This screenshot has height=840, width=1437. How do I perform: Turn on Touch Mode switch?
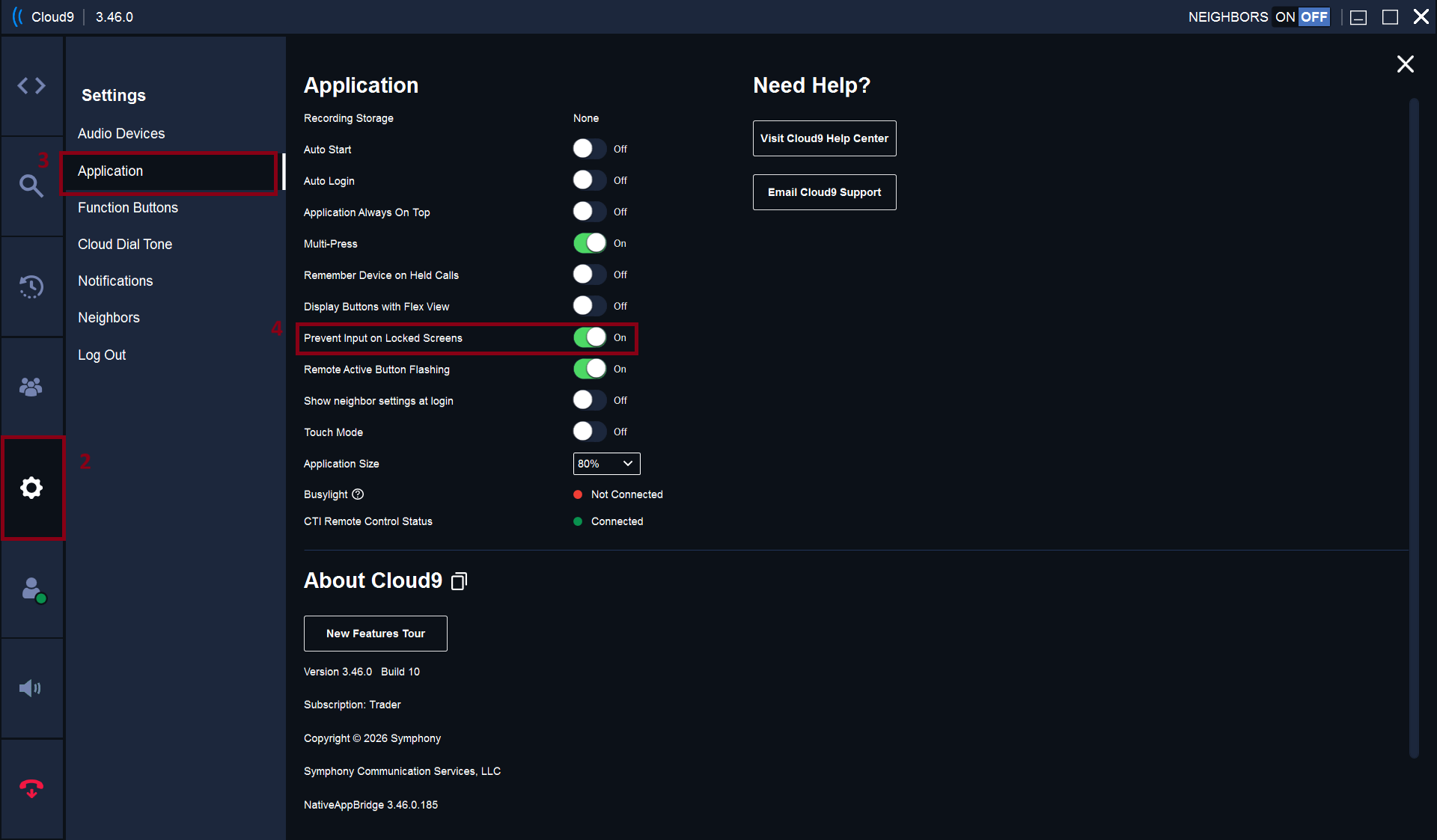pyautogui.click(x=590, y=432)
